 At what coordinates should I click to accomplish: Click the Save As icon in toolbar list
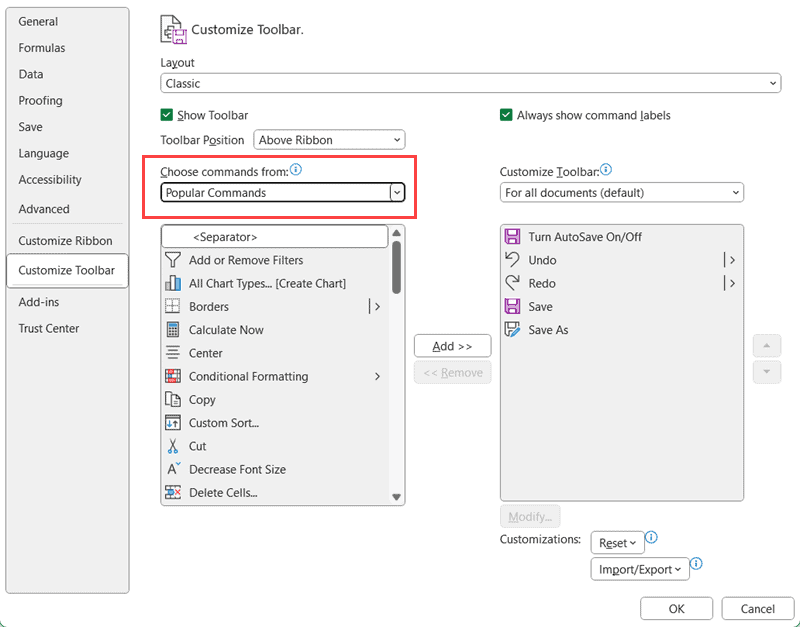[513, 330]
